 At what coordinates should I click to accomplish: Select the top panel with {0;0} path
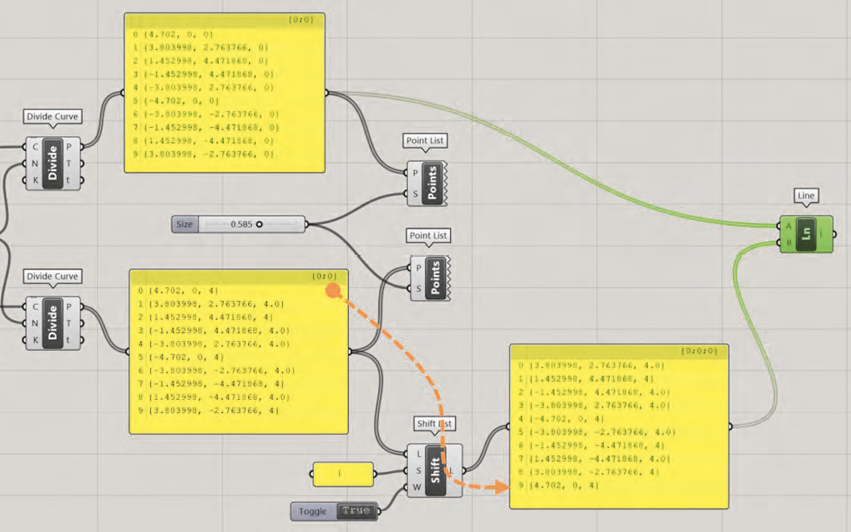(x=226, y=93)
